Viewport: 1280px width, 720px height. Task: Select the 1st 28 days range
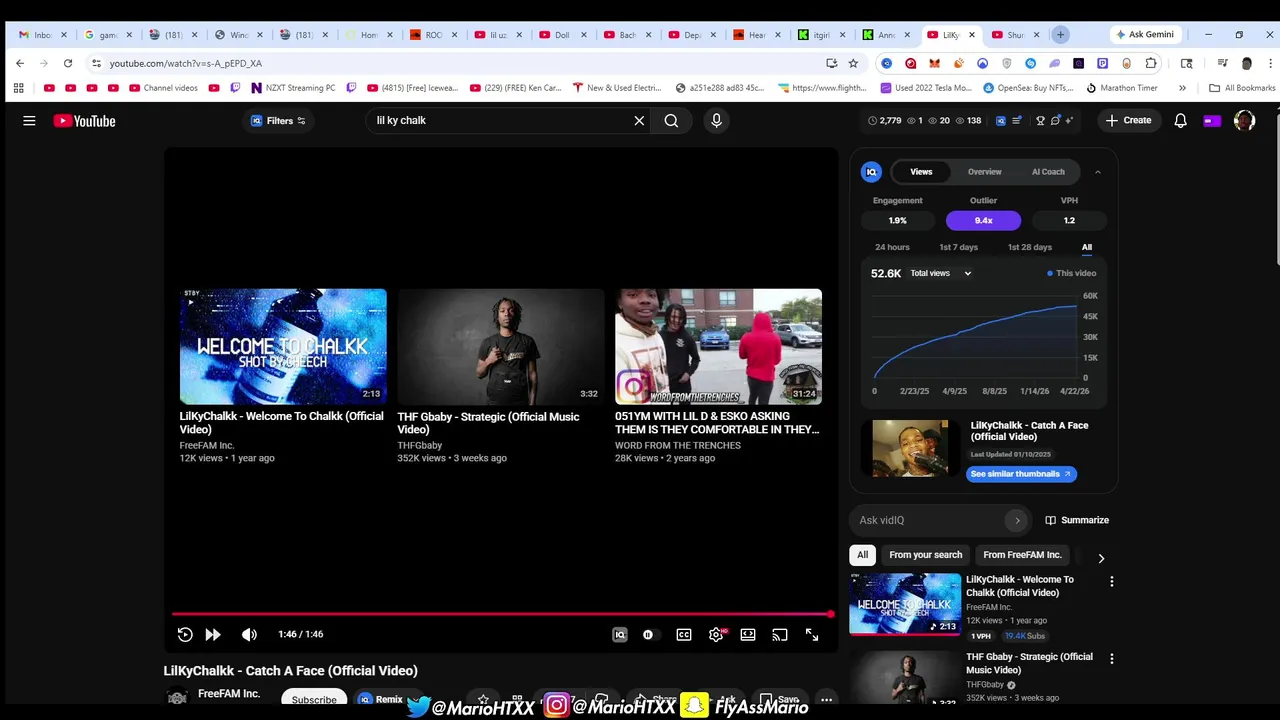[x=1029, y=247]
